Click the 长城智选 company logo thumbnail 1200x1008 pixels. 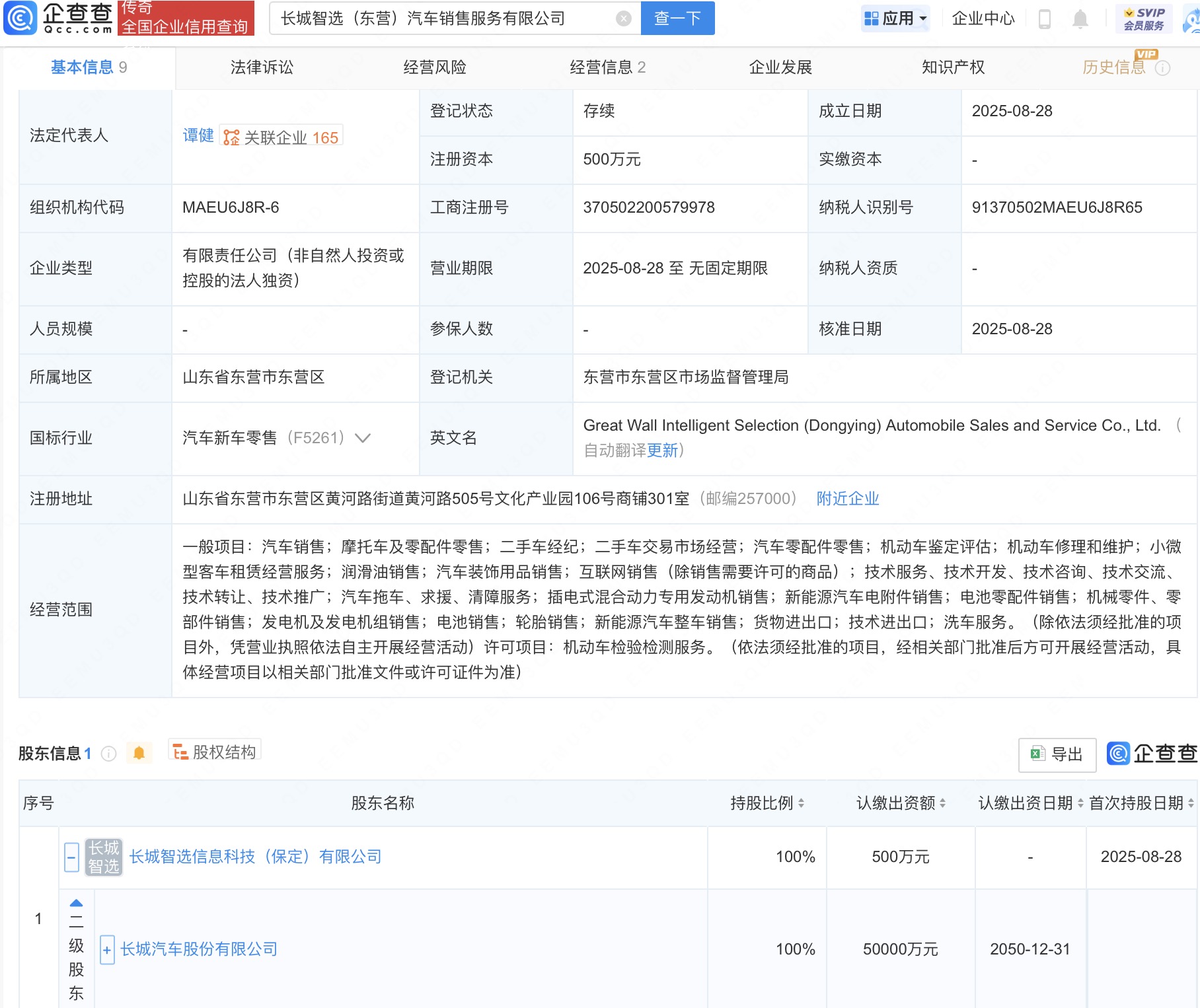tap(104, 857)
